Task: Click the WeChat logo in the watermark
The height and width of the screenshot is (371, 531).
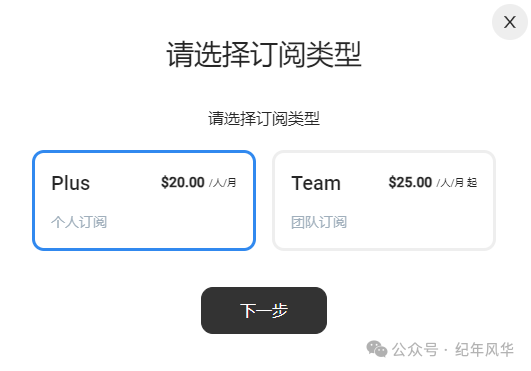Action: point(377,349)
